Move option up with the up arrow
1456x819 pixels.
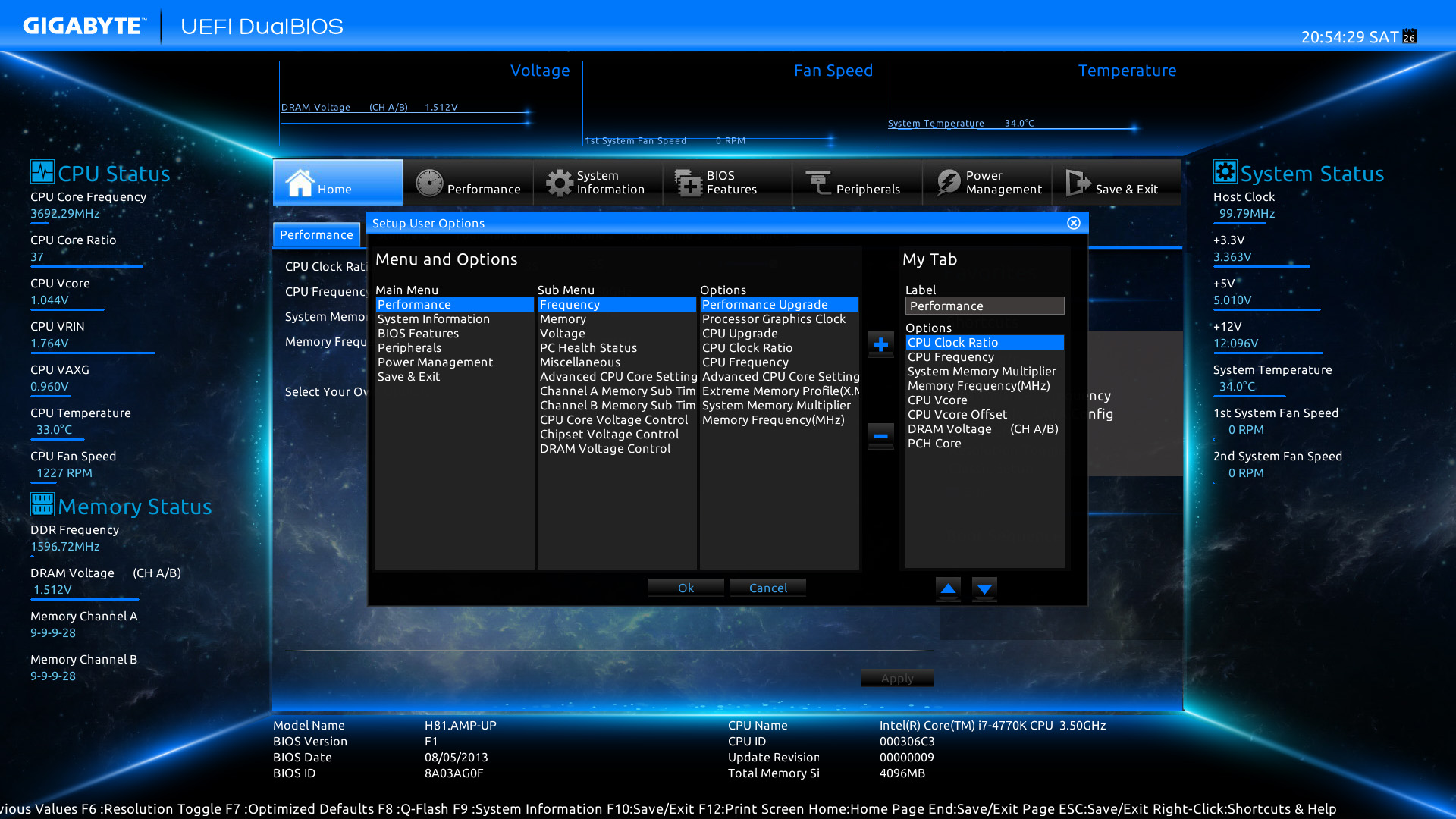point(948,588)
